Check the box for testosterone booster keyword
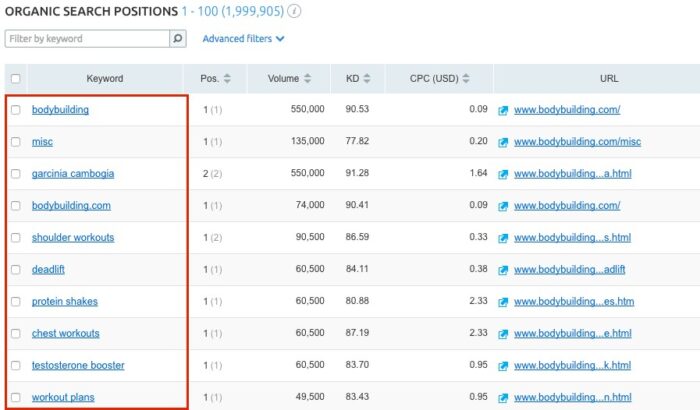 coord(16,366)
